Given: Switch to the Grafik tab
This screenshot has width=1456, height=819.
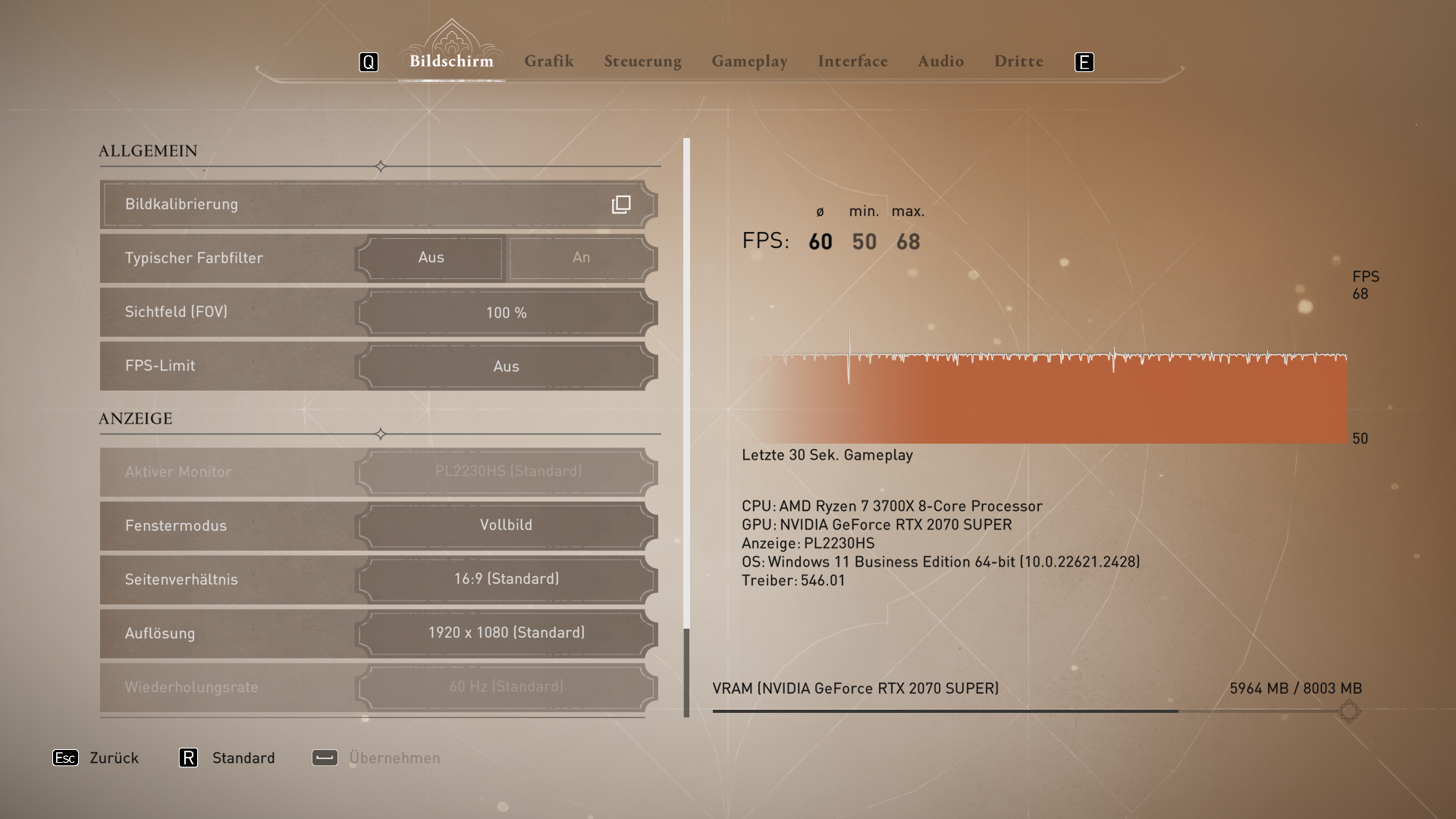Looking at the screenshot, I should (x=548, y=61).
